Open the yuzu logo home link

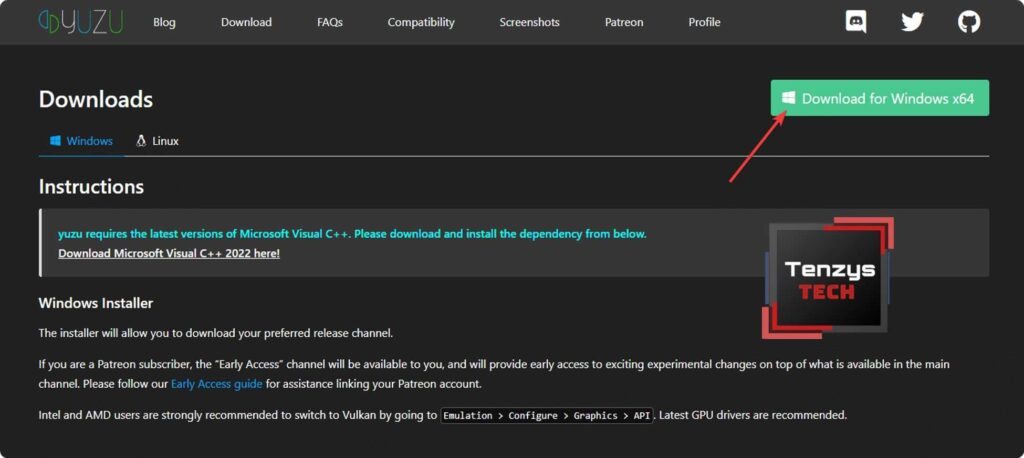[x=82, y=22]
